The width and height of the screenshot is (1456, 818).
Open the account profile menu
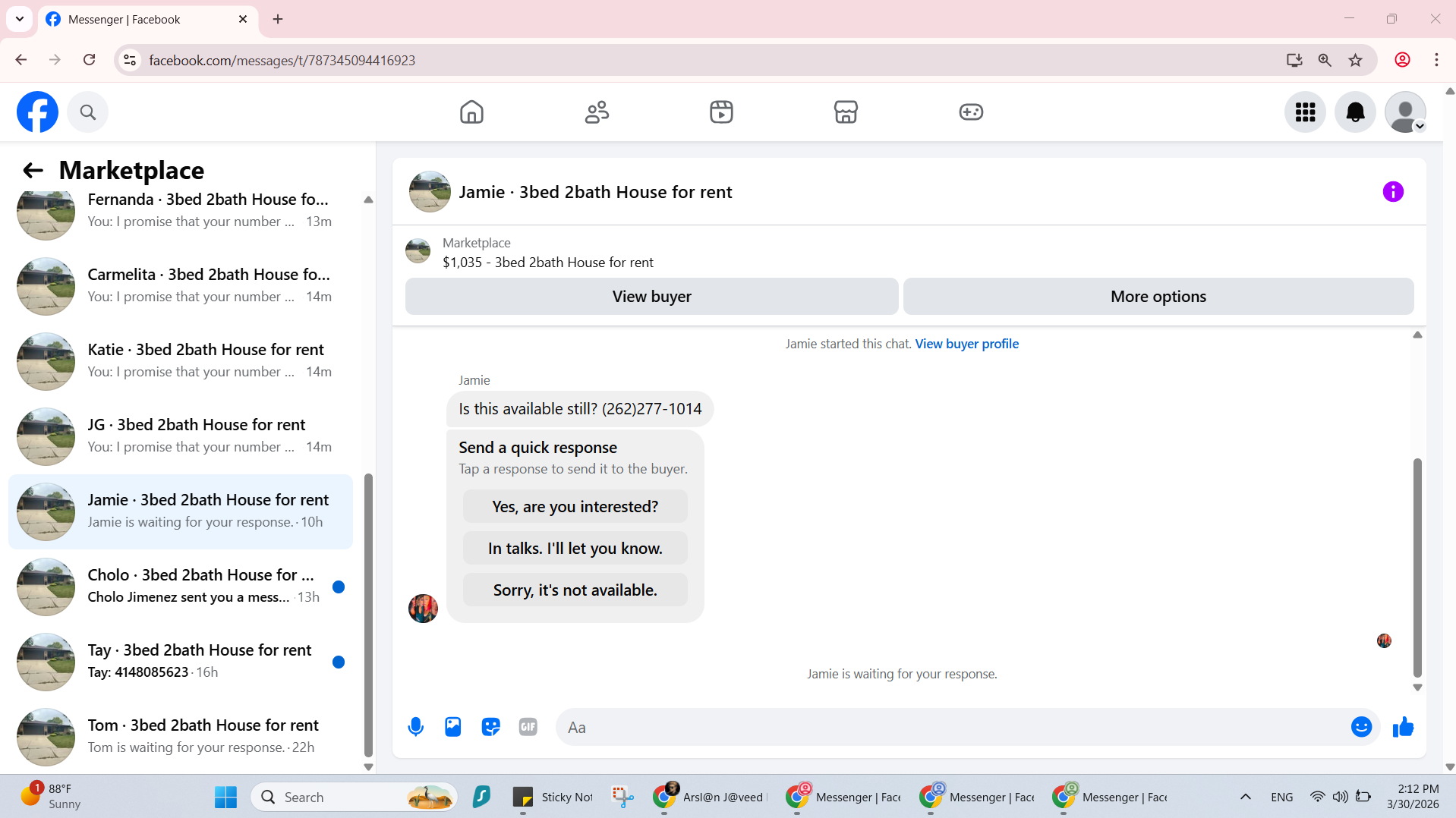click(x=1405, y=112)
